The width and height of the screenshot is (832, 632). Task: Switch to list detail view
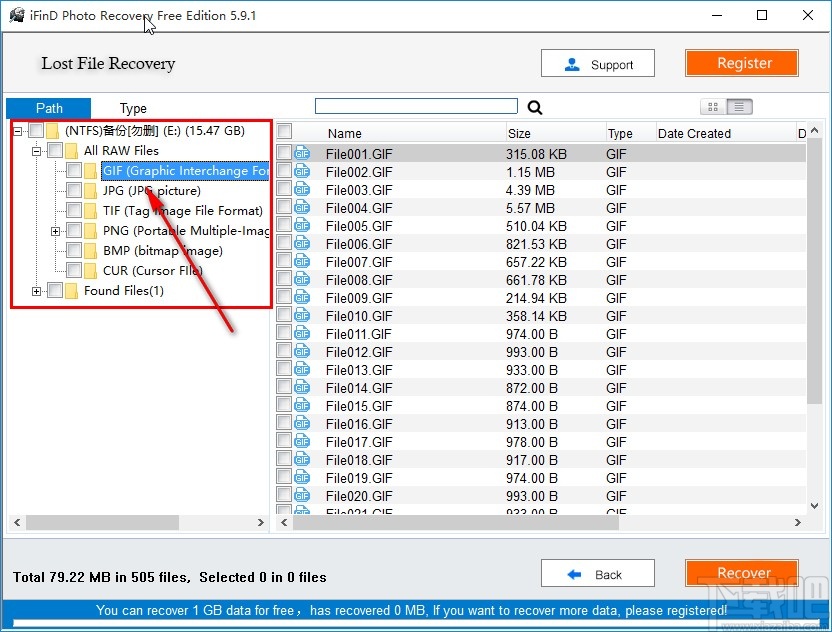[x=739, y=107]
